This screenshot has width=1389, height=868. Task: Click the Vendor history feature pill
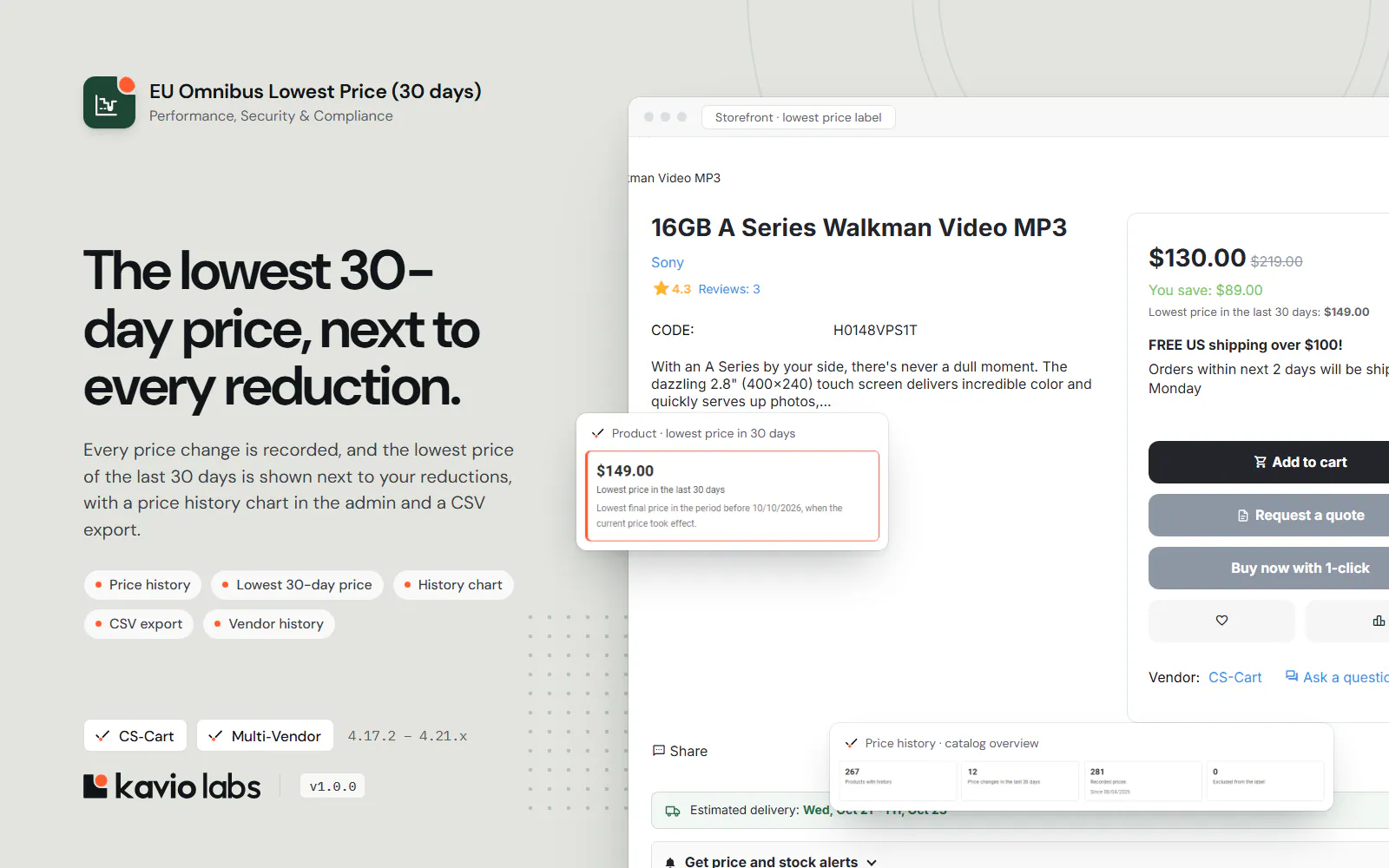click(x=269, y=624)
